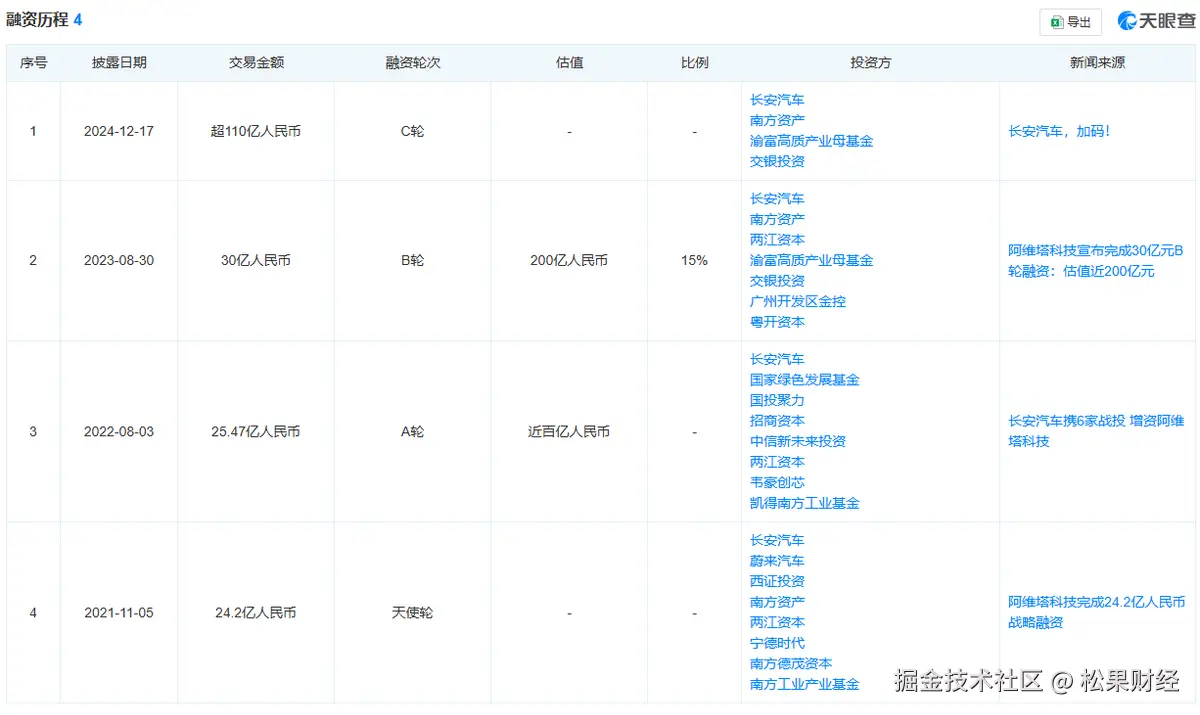Screen dimensions: 1200x715
Task: Open the 南方德茂资本 investor link
Action: click(791, 663)
